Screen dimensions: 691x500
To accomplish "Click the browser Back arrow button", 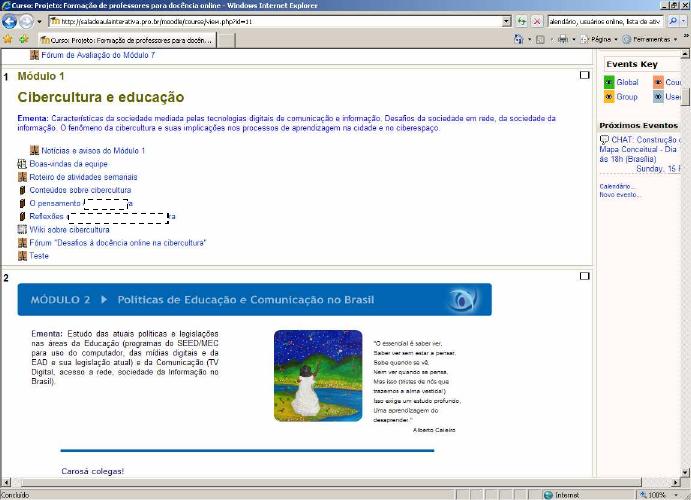I will [x=10, y=21].
